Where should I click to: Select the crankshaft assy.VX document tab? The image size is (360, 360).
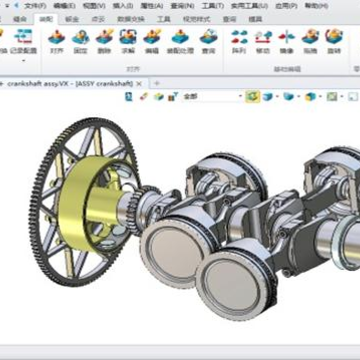pos(70,83)
